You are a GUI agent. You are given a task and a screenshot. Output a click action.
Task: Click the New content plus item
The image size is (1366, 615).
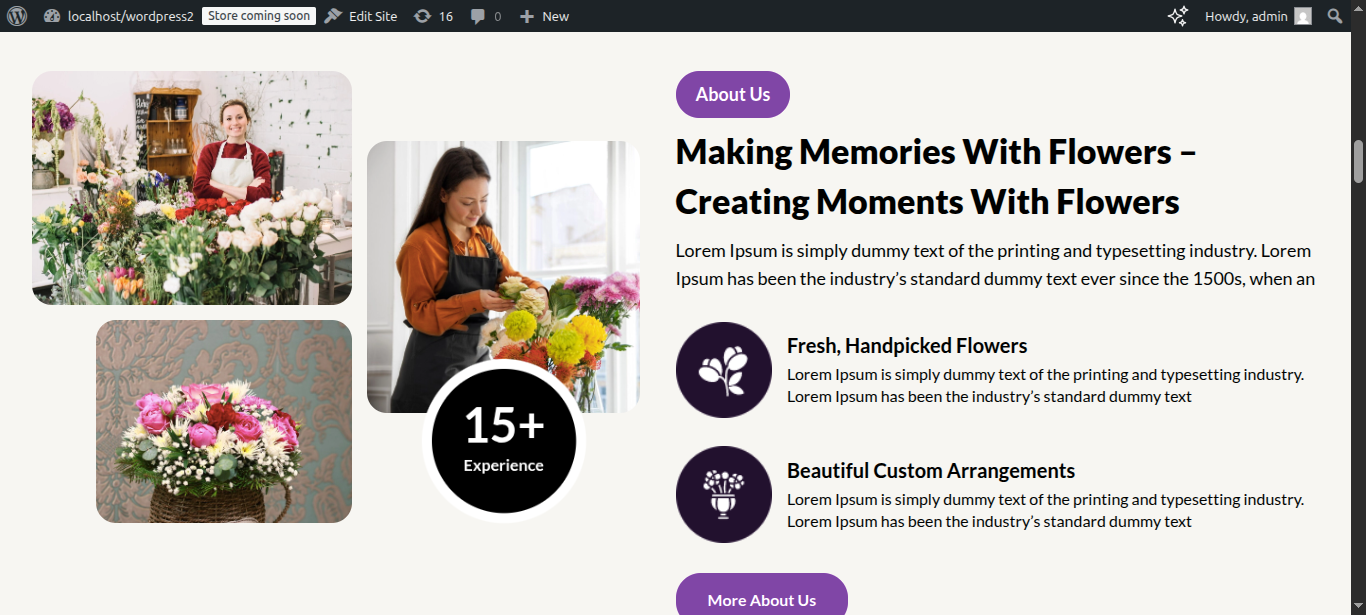pos(544,16)
